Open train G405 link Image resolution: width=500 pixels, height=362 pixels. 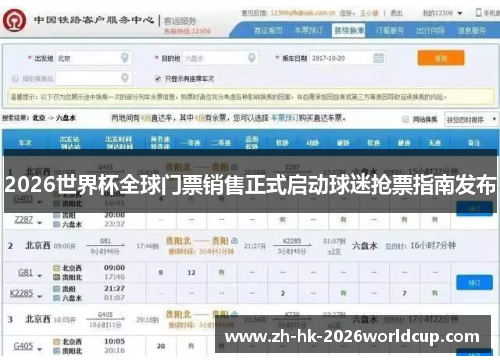click(23, 346)
